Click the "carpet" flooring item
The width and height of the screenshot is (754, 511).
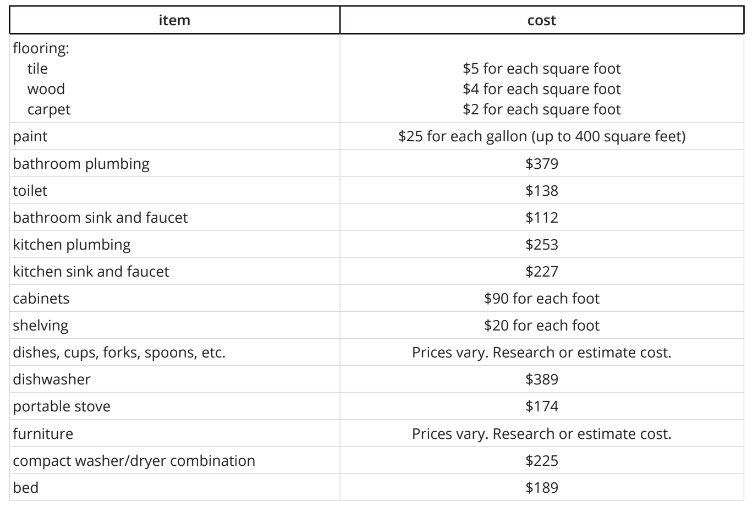[x=49, y=109]
